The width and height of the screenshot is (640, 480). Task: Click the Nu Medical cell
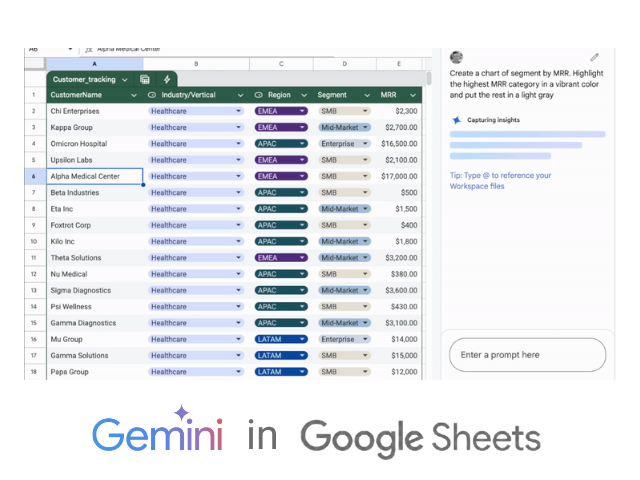pyautogui.click(x=95, y=274)
